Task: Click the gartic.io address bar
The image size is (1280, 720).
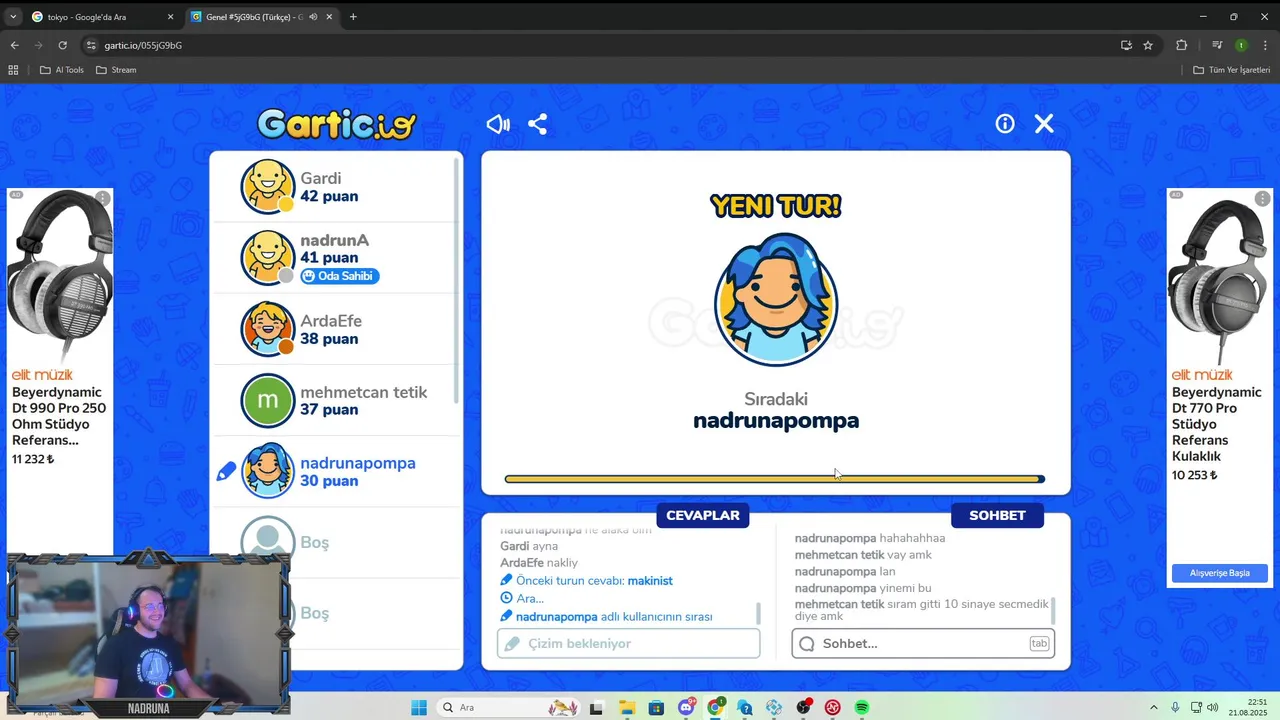Action: click(600, 45)
